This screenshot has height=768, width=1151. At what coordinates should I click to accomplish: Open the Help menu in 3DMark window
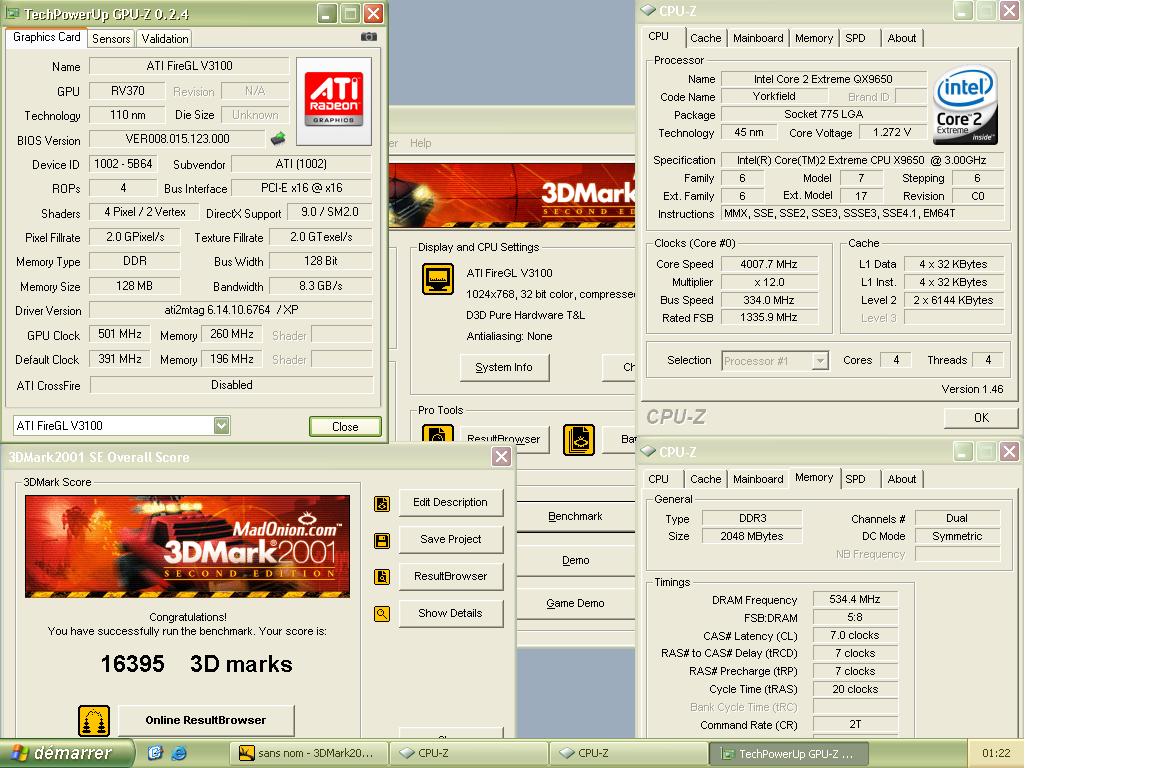coord(421,143)
